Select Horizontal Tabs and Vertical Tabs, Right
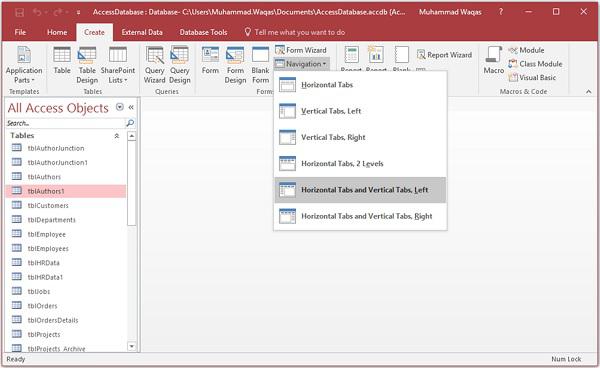This screenshot has width=600, height=368. 360,216
